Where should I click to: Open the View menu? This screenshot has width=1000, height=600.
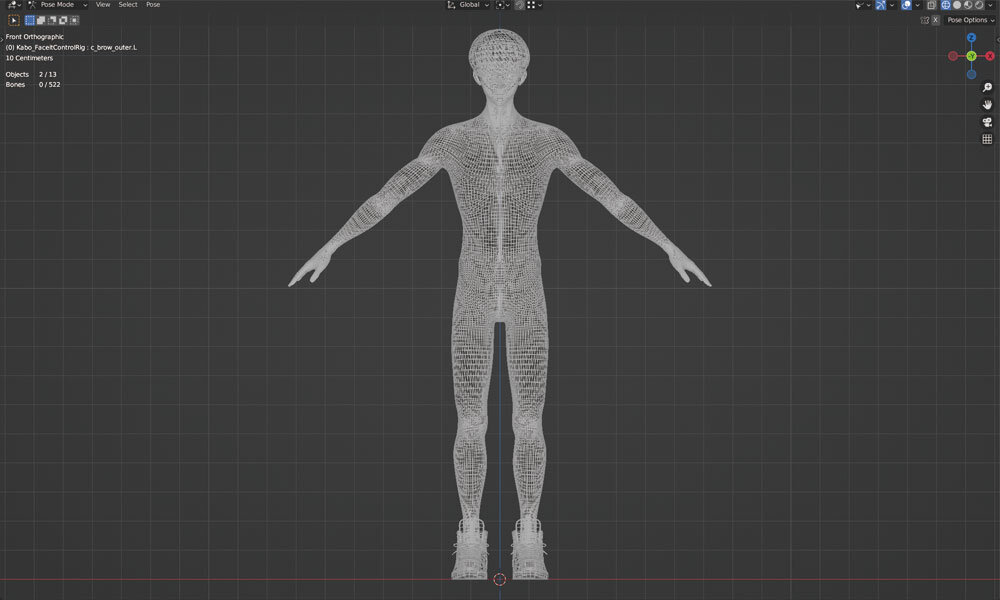coord(103,5)
